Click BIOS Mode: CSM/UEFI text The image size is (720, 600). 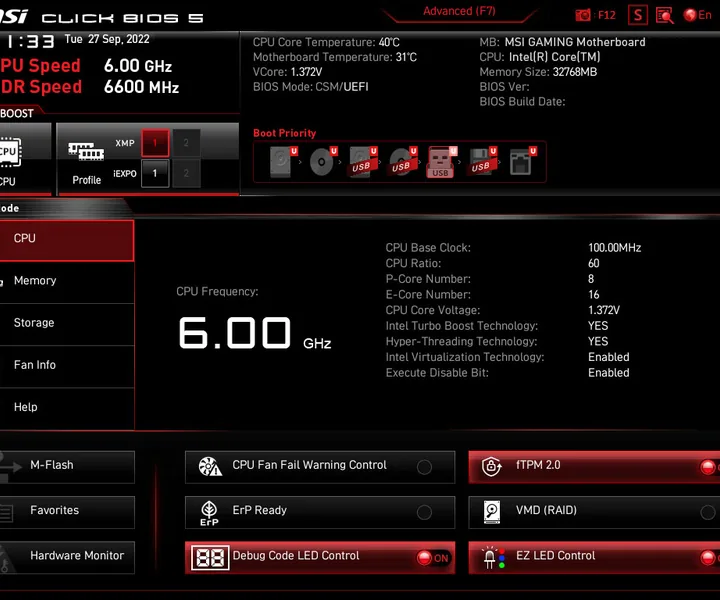coord(311,87)
